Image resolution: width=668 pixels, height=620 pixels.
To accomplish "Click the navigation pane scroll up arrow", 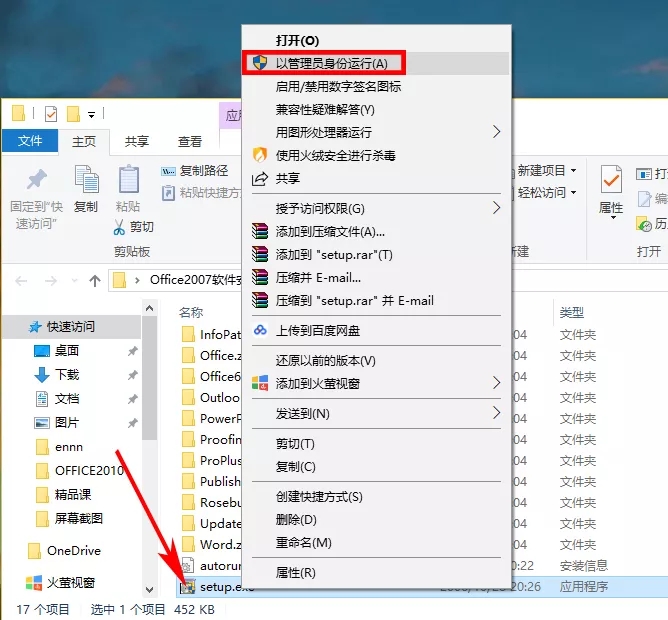I will [150, 308].
